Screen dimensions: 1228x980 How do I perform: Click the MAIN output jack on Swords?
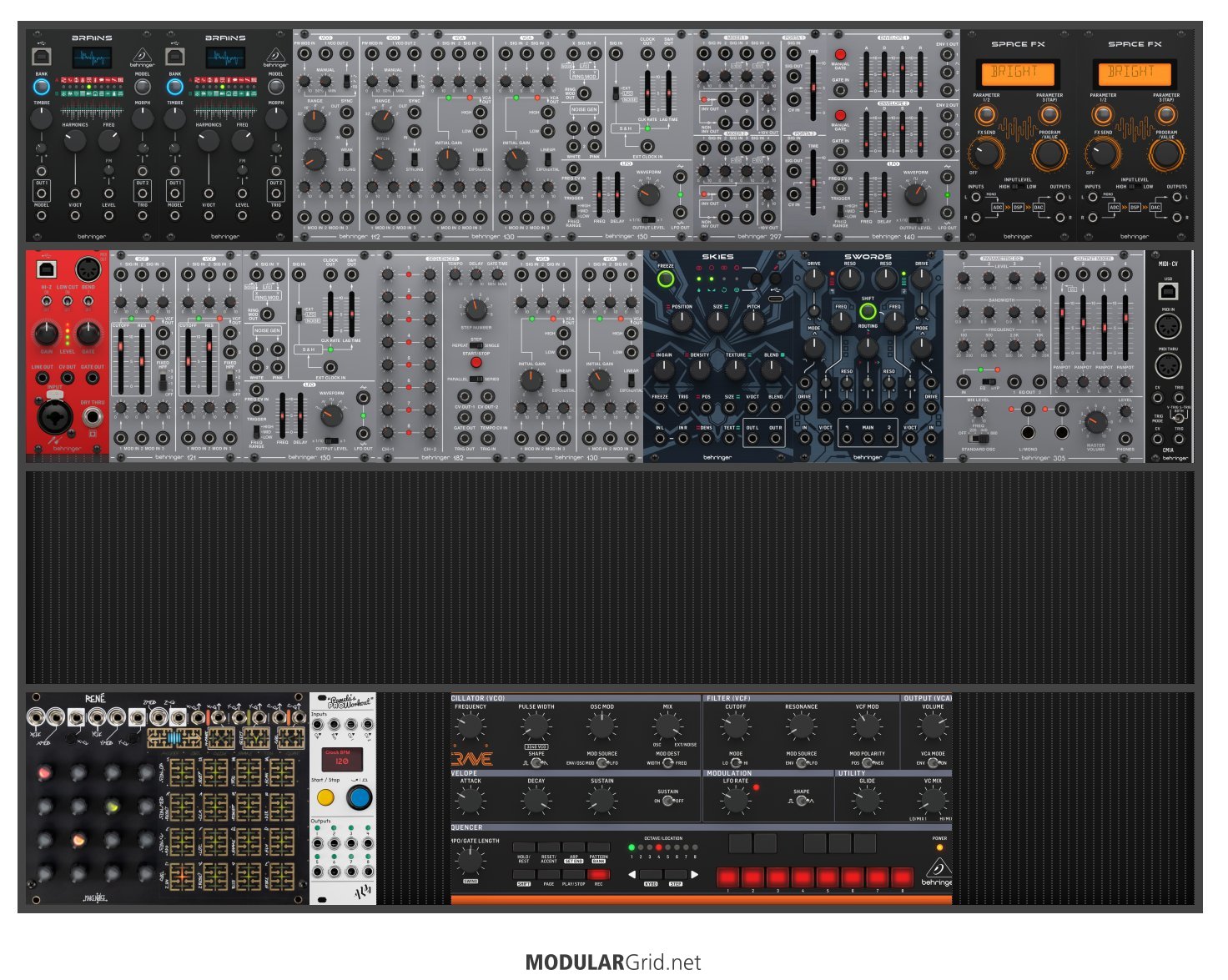click(868, 438)
